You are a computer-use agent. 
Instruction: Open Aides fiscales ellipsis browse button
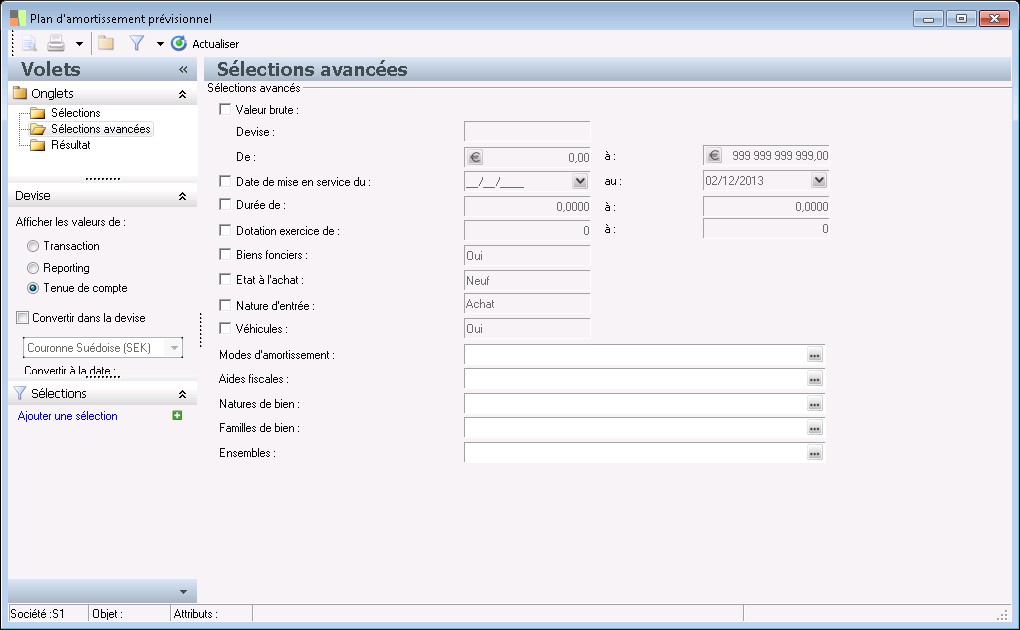[x=814, y=379]
